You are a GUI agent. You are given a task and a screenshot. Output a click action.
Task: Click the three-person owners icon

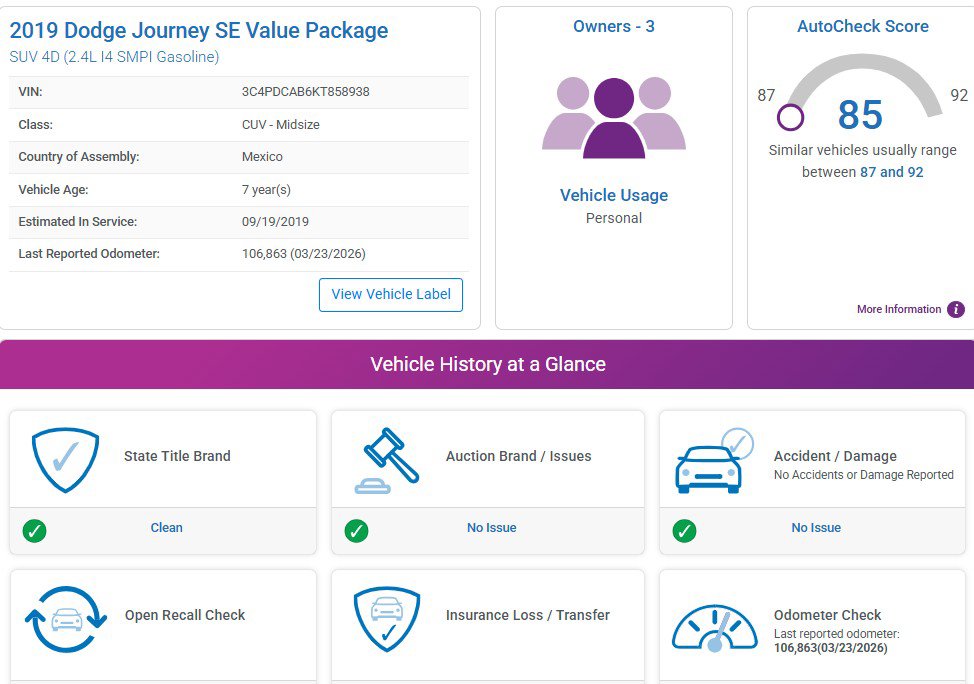click(x=614, y=117)
